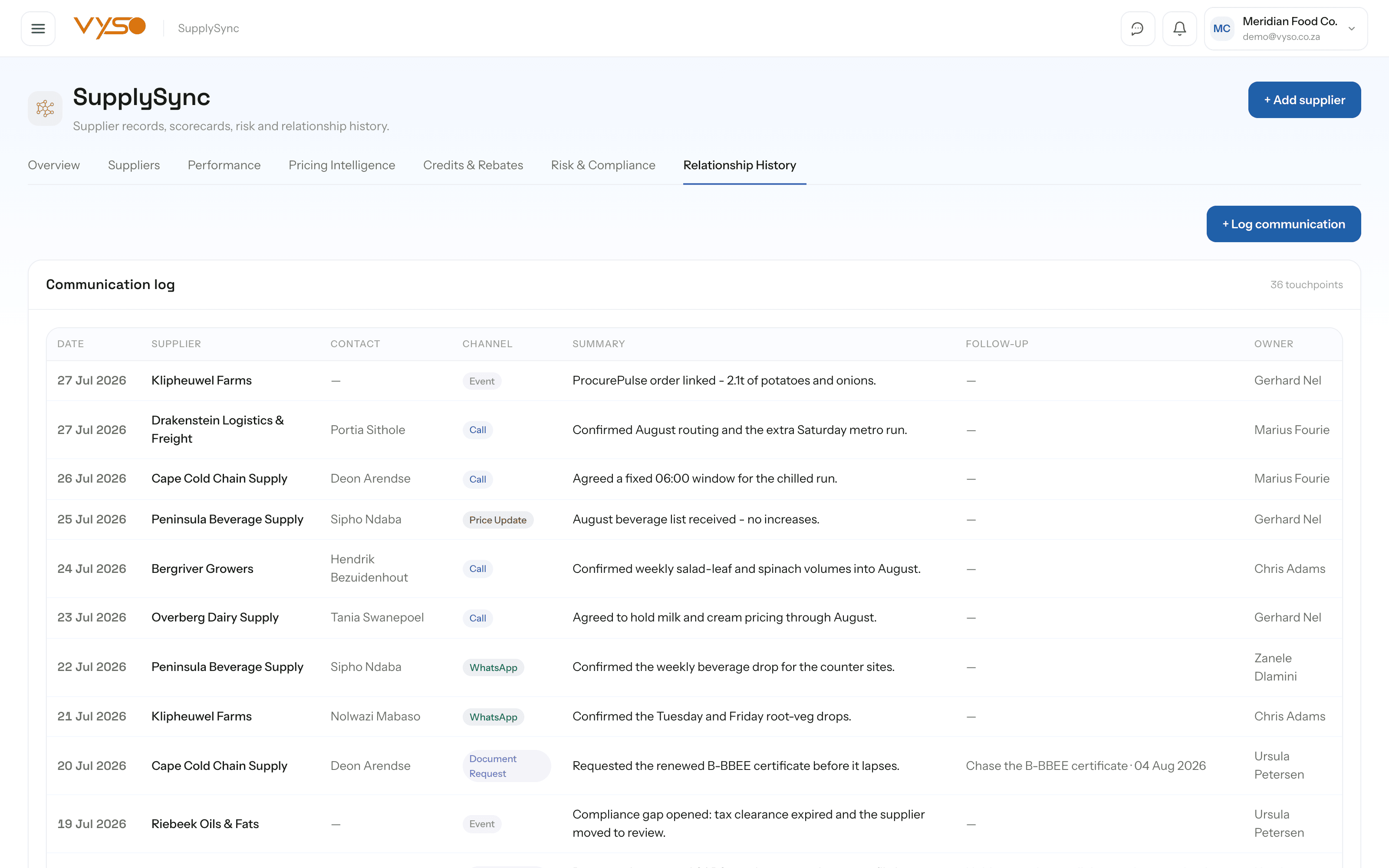1389x868 pixels.
Task: Click the MC account avatar
Action: tap(1221, 28)
